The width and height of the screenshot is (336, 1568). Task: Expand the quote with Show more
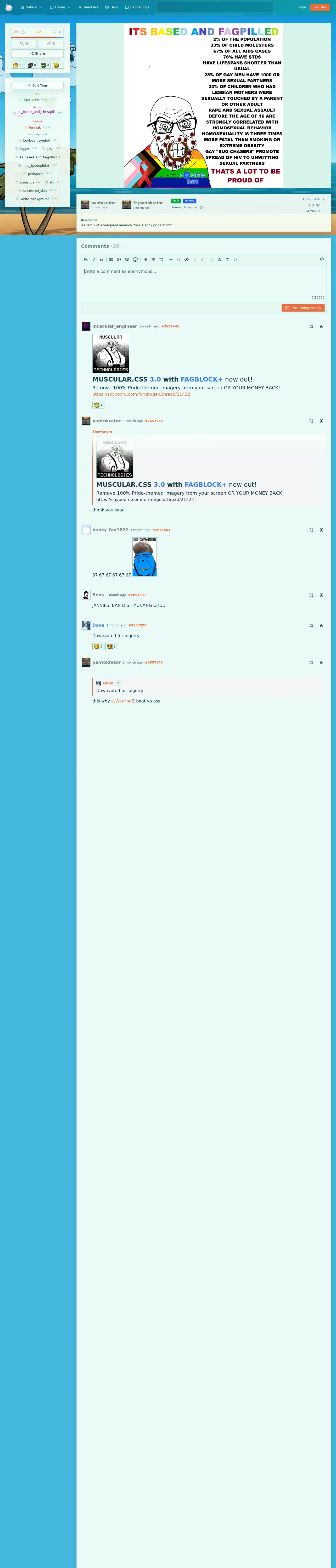coord(102,431)
